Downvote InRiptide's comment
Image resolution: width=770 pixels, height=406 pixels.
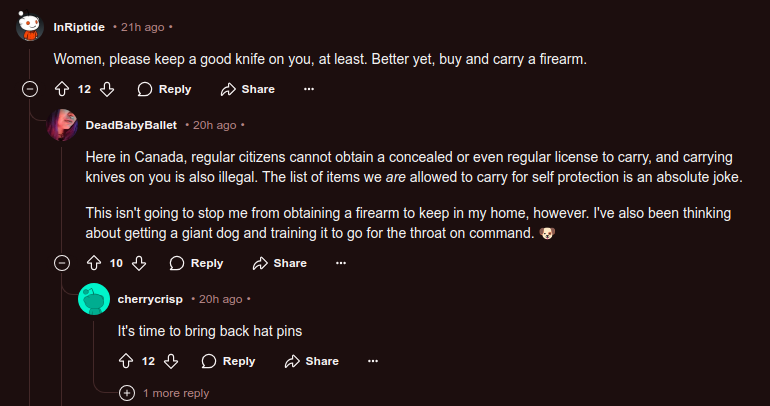click(107, 89)
